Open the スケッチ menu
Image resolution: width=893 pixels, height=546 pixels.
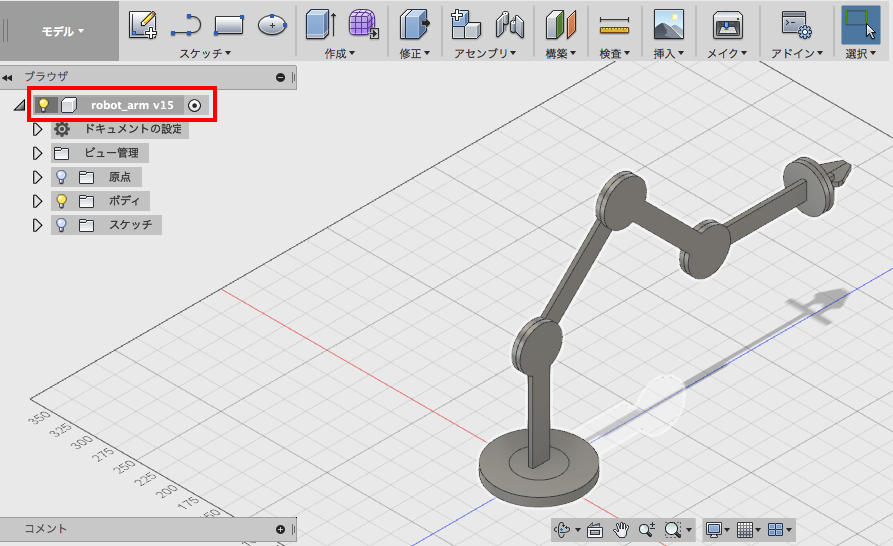tap(205, 54)
